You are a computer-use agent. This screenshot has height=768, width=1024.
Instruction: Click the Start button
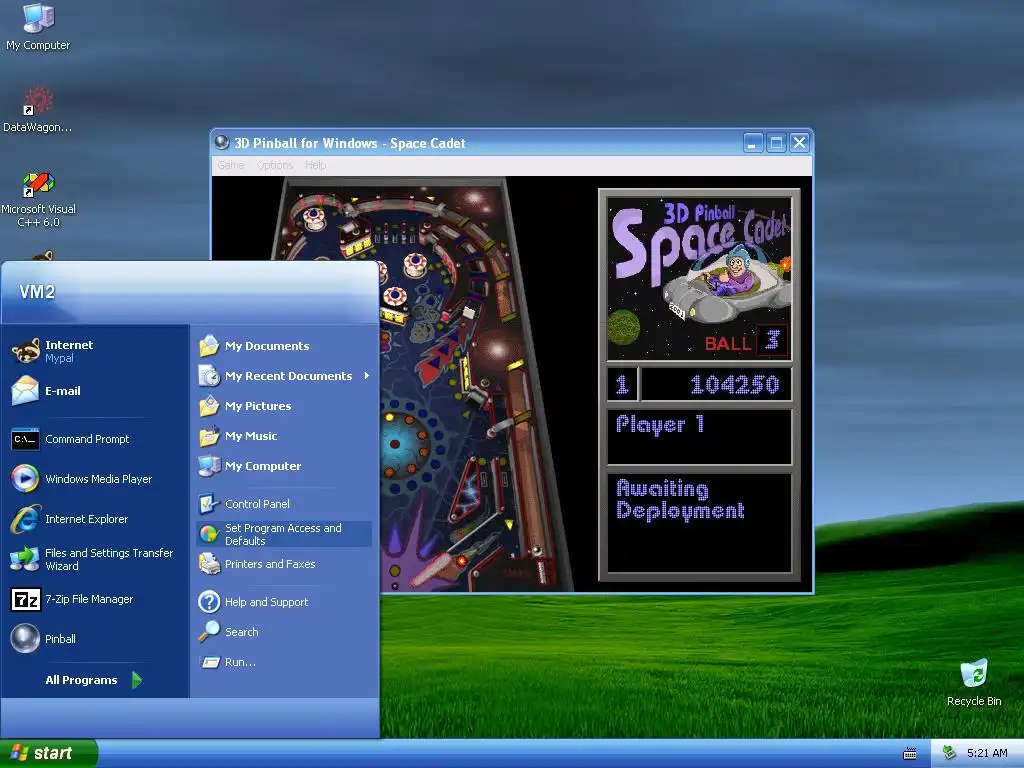[x=48, y=753]
